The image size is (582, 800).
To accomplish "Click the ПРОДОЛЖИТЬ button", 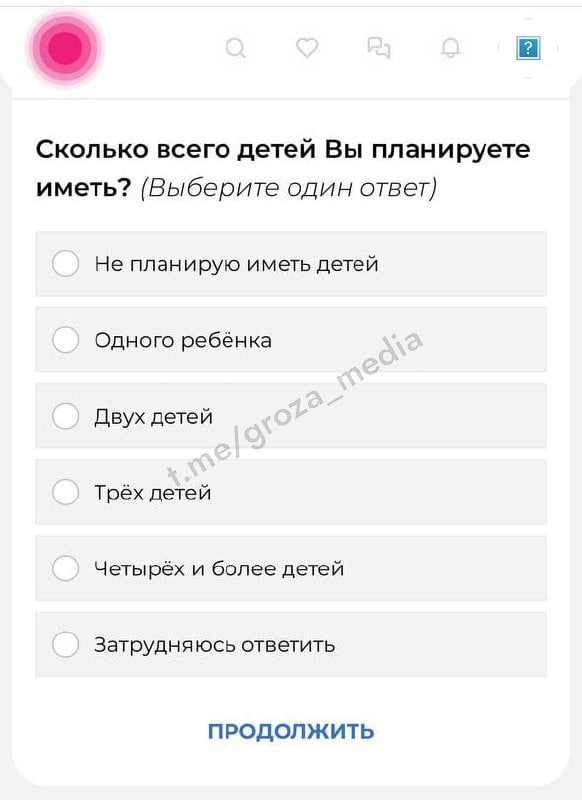I will 291,731.
